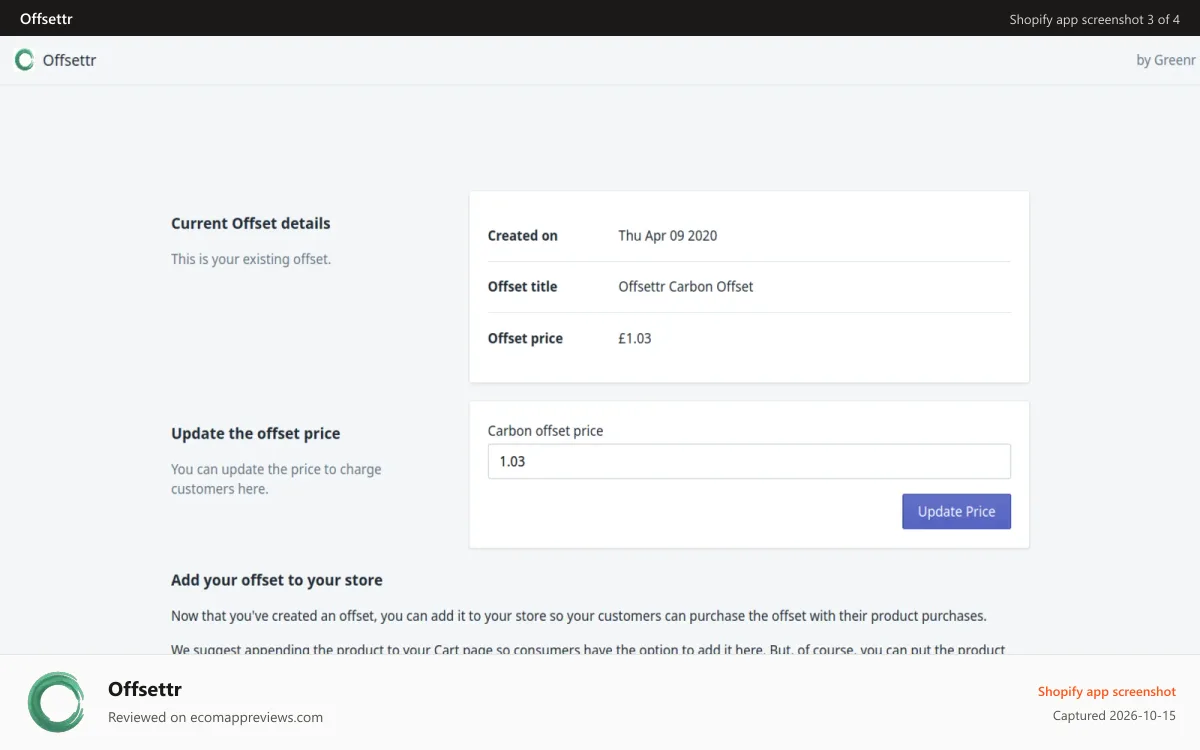Click the '£1.03' offset price value
Viewport: 1200px width, 750px height.
tap(634, 338)
